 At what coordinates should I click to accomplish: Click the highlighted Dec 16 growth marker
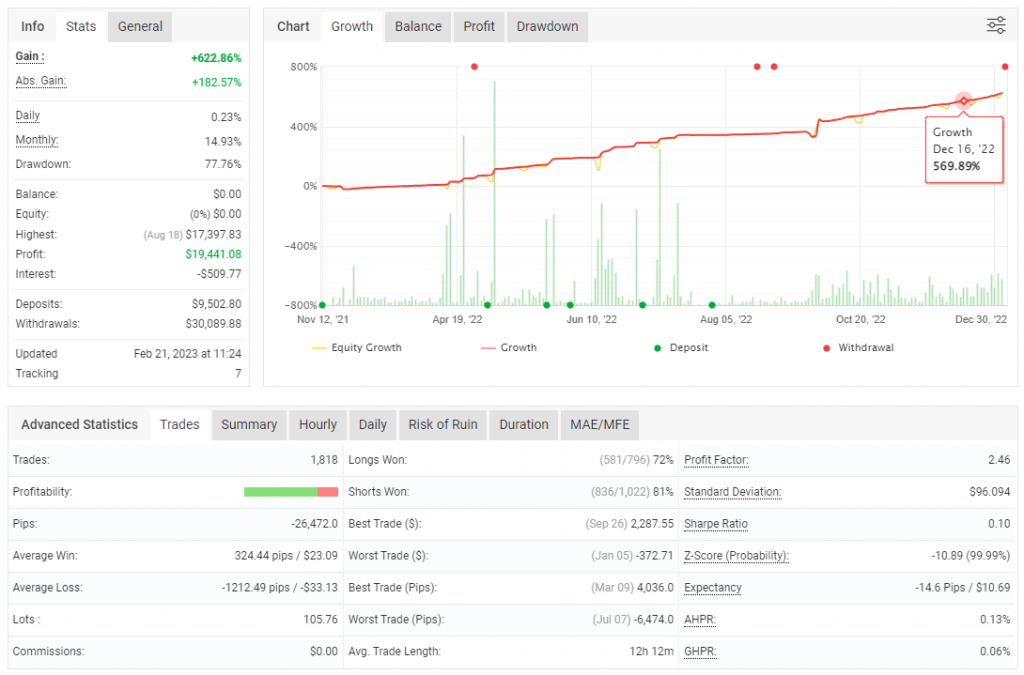click(x=963, y=101)
